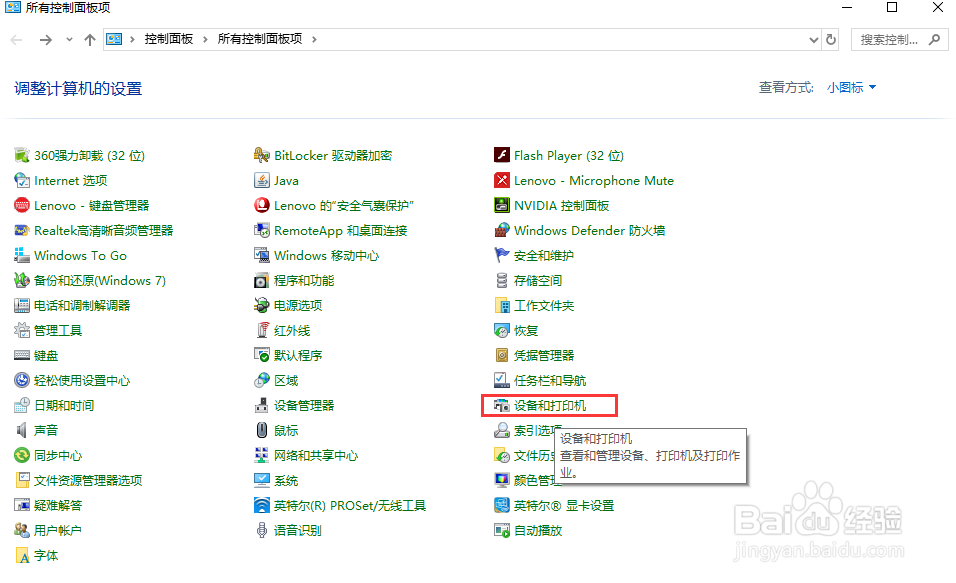
Task: Open the 网络和共享中心 icon
Action: [x=262, y=456]
